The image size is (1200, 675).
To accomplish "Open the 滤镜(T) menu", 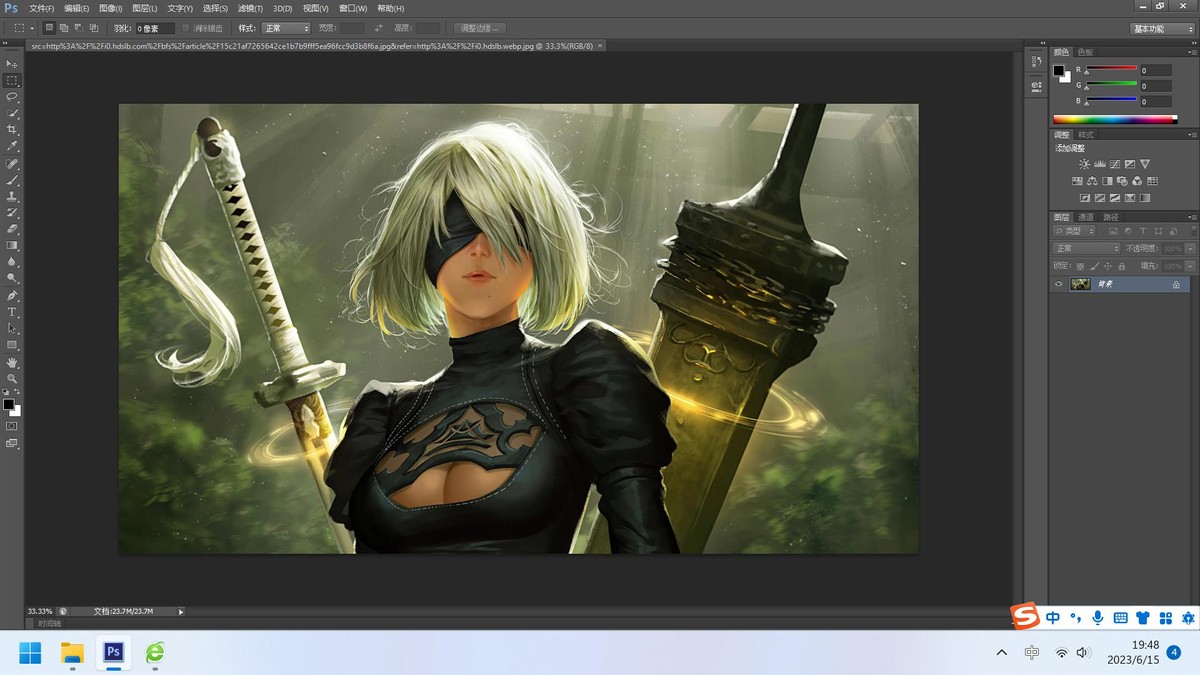I will 250,8.
